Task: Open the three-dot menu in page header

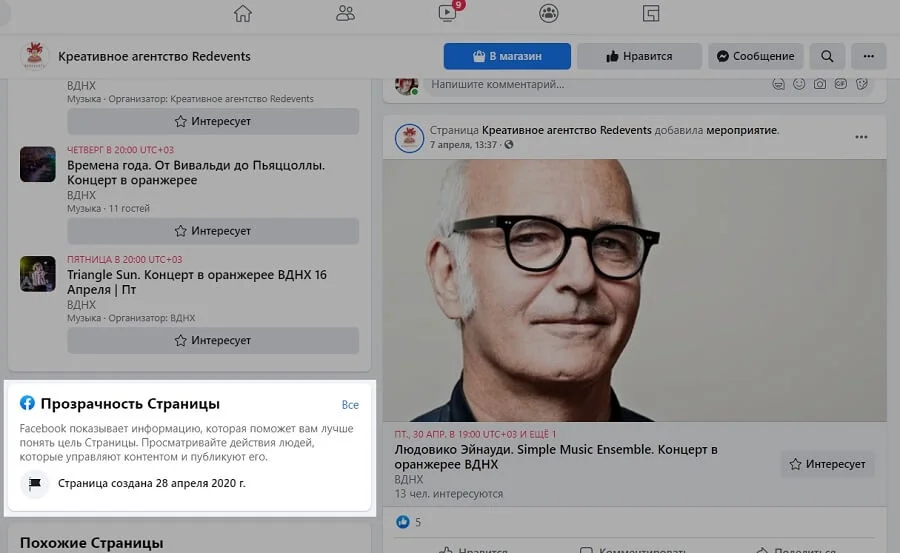Action: tap(868, 56)
